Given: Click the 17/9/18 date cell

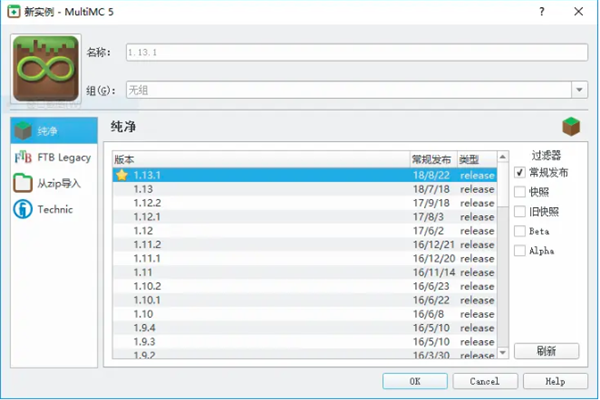Looking at the screenshot, I should pyautogui.click(x=431, y=203).
